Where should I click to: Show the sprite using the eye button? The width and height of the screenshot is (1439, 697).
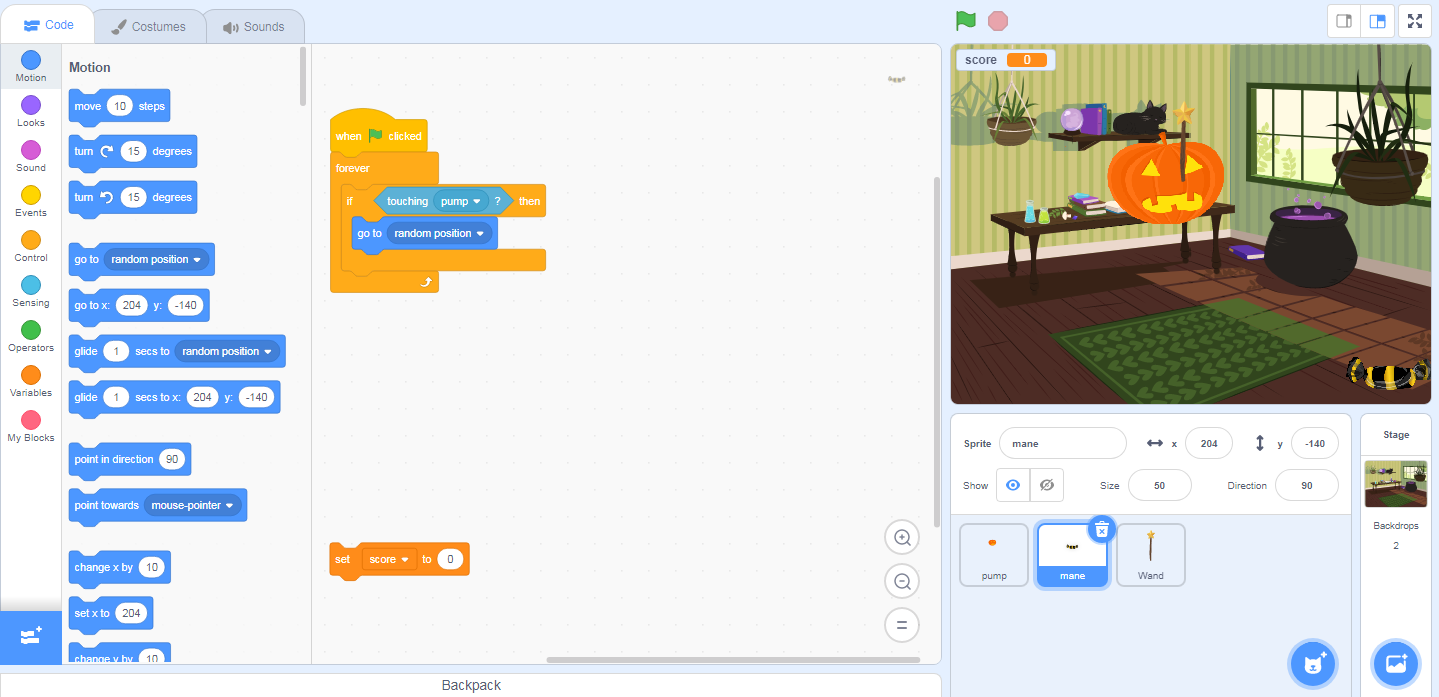coord(1013,485)
